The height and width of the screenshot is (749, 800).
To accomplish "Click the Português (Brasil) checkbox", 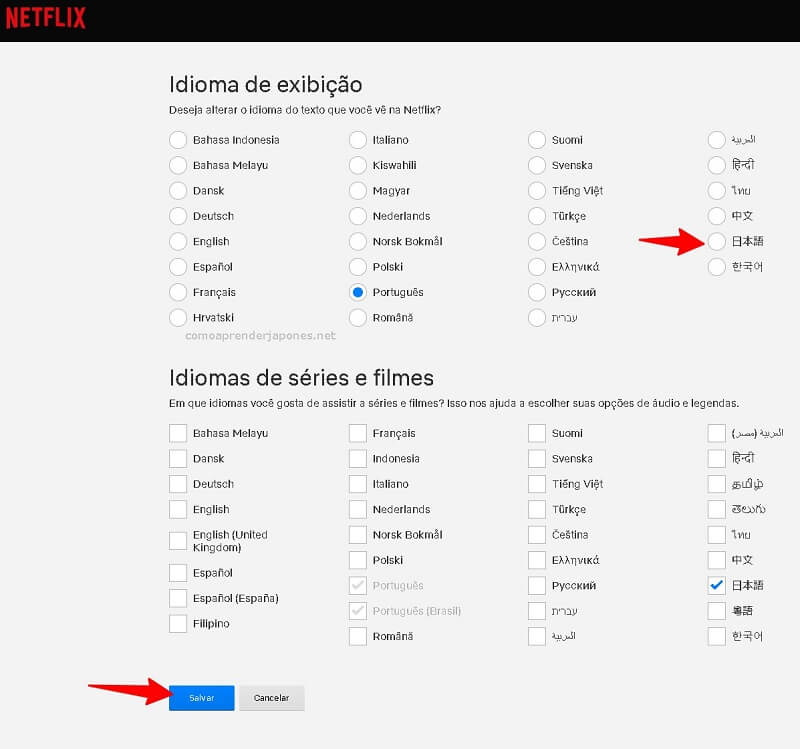I will 358,611.
